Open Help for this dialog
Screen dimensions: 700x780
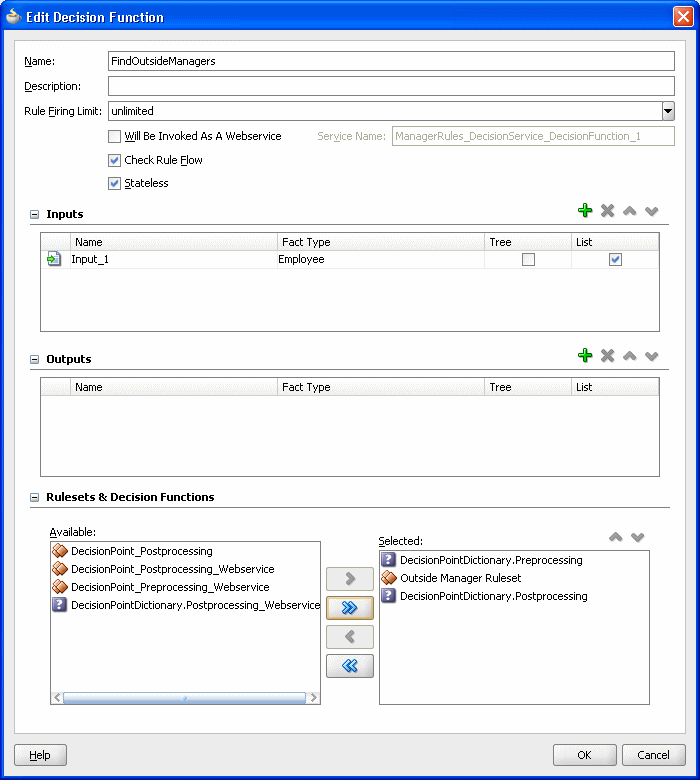(40, 755)
